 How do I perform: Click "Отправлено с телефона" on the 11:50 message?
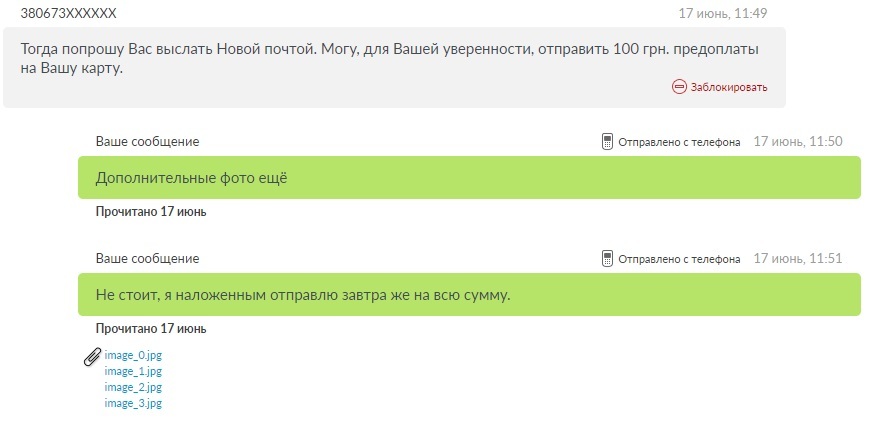679,142
